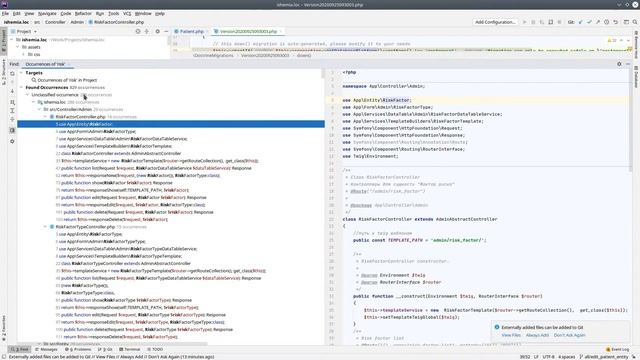Screen dimensions: 640x360
Task: Open the TODO tool window button
Action: 155,349
